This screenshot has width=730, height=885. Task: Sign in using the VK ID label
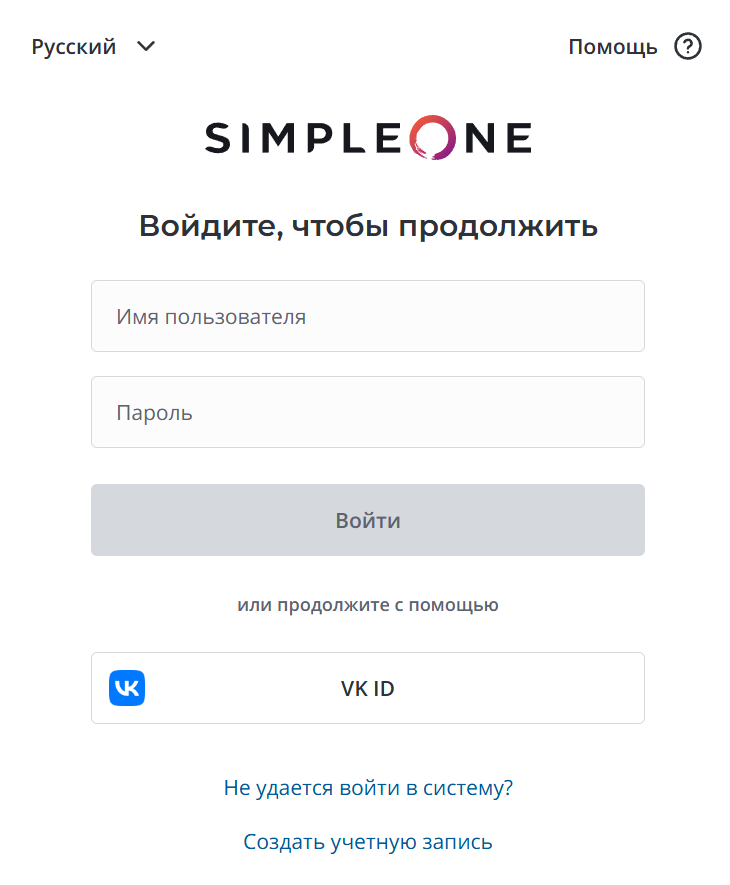368,688
